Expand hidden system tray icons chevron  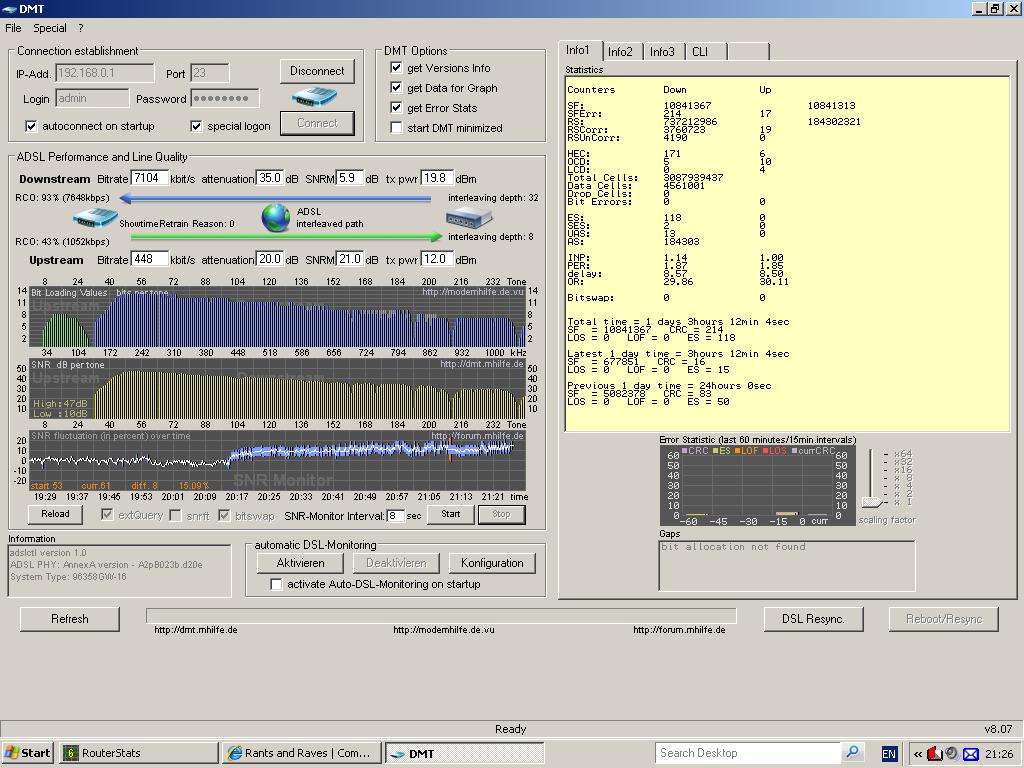coord(917,753)
